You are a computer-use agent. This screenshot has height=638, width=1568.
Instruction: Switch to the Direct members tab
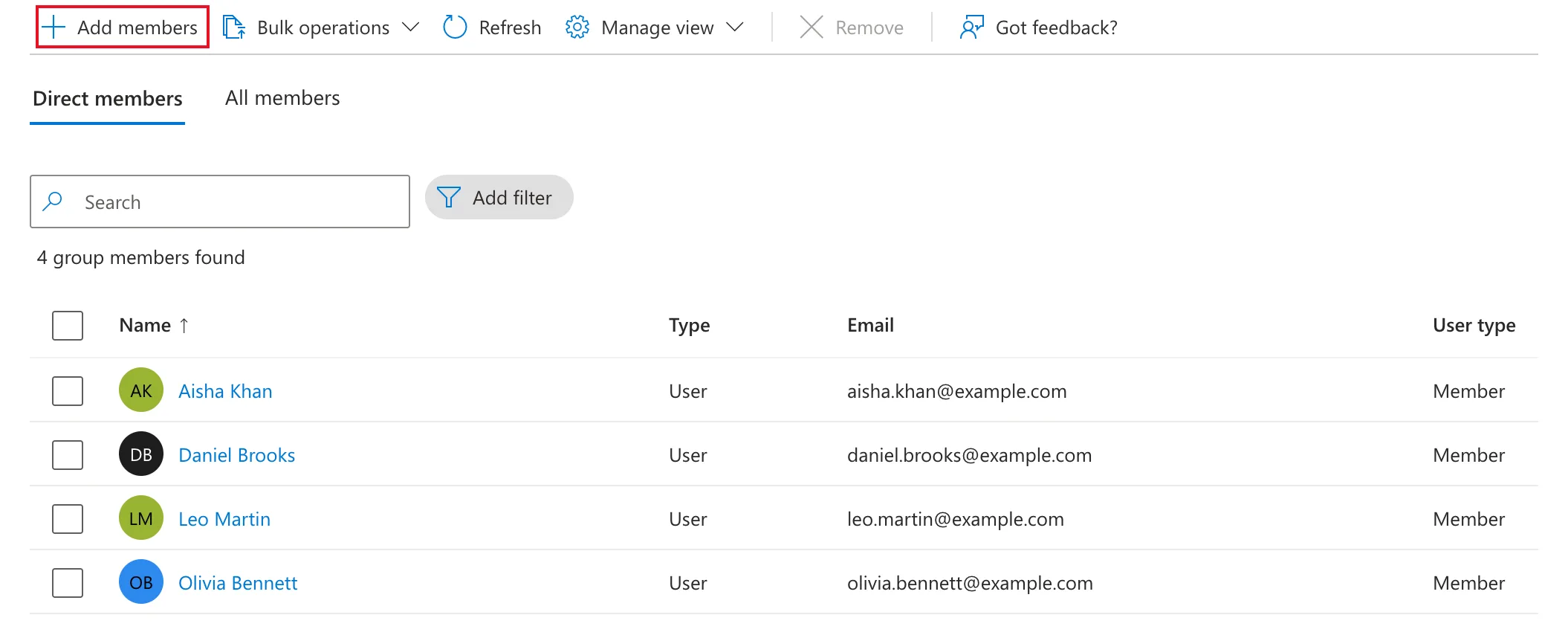(108, 98)
